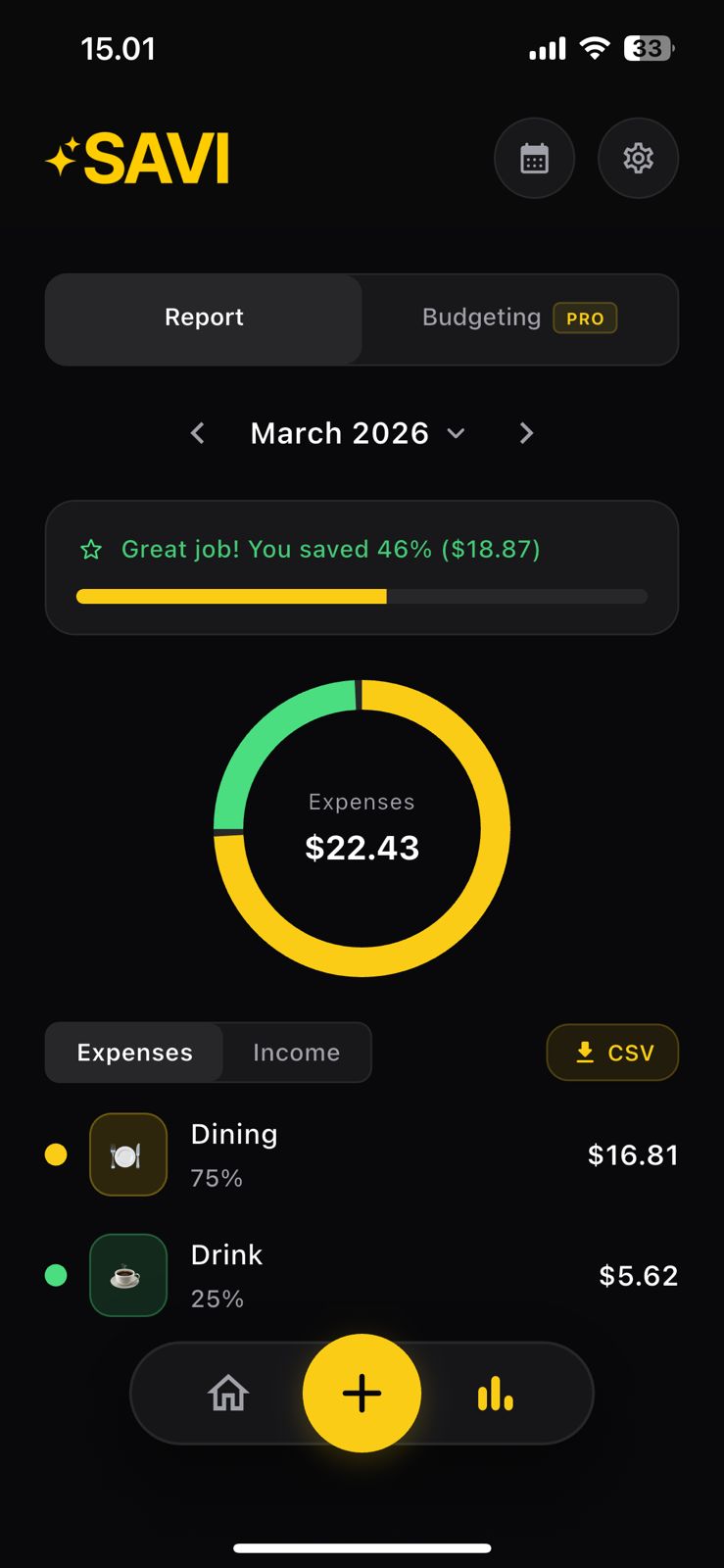Open settings with the gear icon
Image resolution: width=724 pixels, height=1568 pixels.
coord(638,159)
